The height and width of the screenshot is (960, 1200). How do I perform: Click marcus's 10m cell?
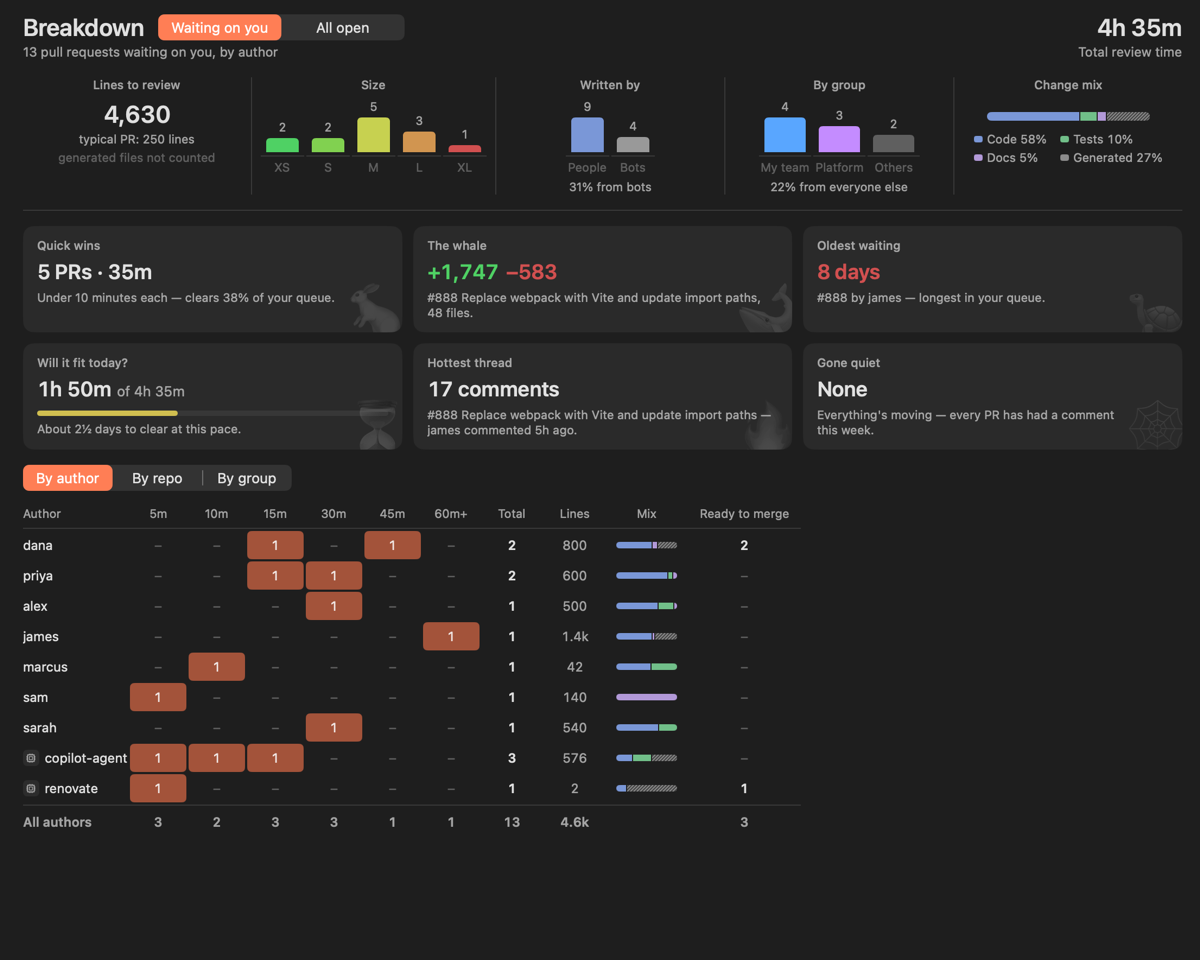point(217,667)
